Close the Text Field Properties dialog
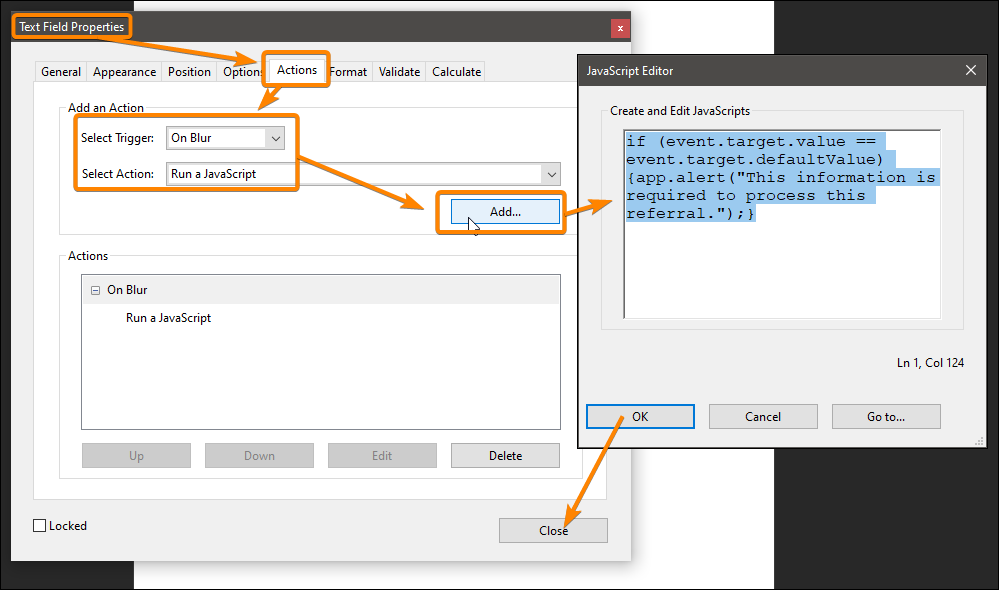This screenshot has width=999, height=590. (553, 530)
